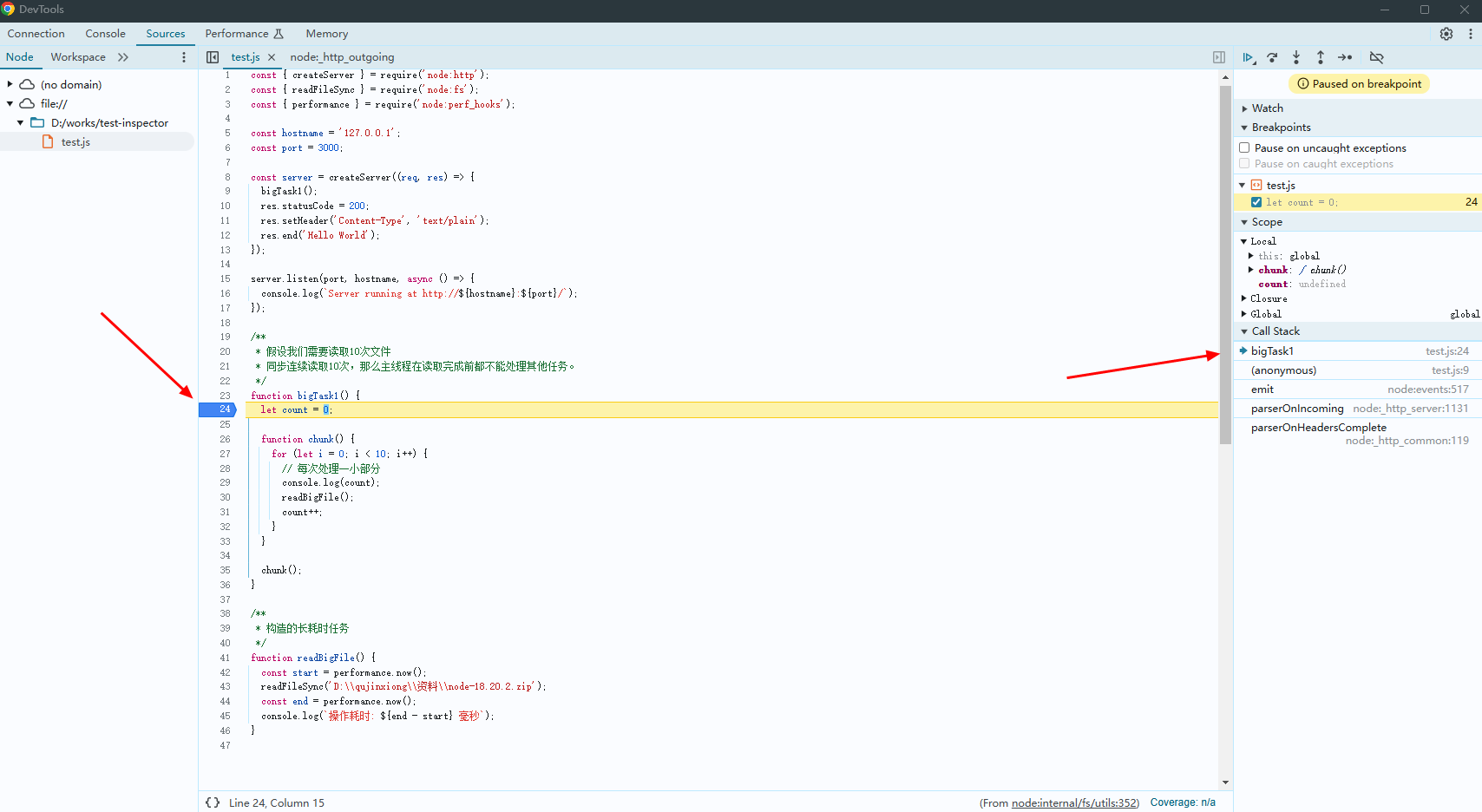This screenshot has height=812, width=1482.
Task: Click the Coverage: n/a link
Action: [x=1183, y=802]
